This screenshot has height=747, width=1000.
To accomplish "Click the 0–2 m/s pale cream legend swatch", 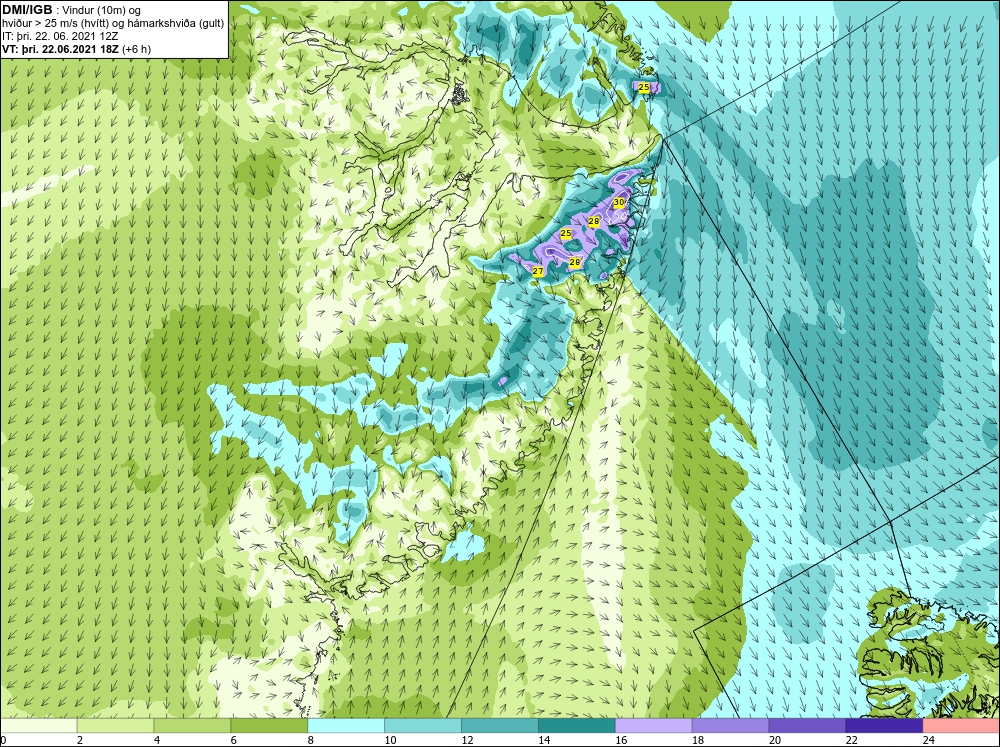I will pyautogui.click(x=38, y=726).
